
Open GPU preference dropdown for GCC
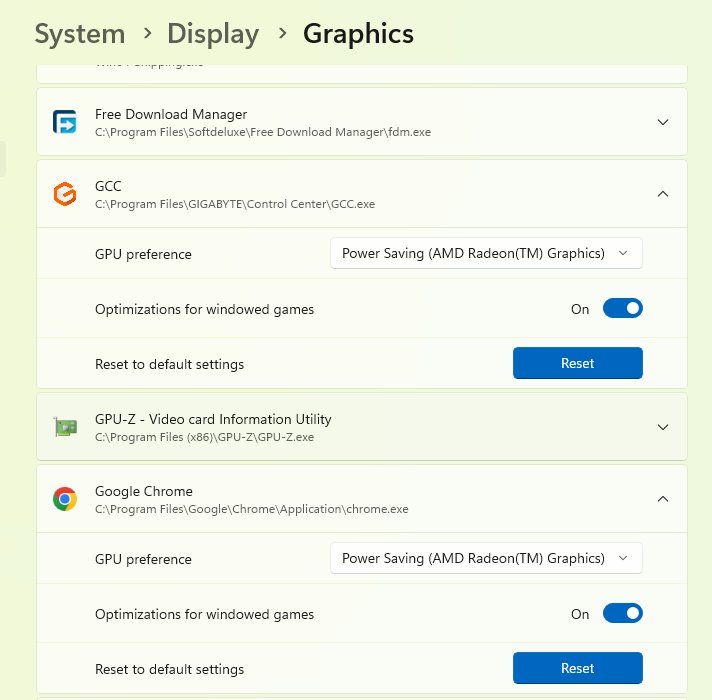(486, 253)
